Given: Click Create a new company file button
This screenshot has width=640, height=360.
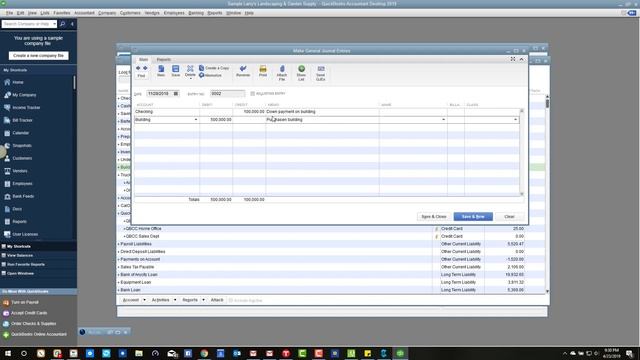Looking at the screenshot, I should (x=38, y=56).
